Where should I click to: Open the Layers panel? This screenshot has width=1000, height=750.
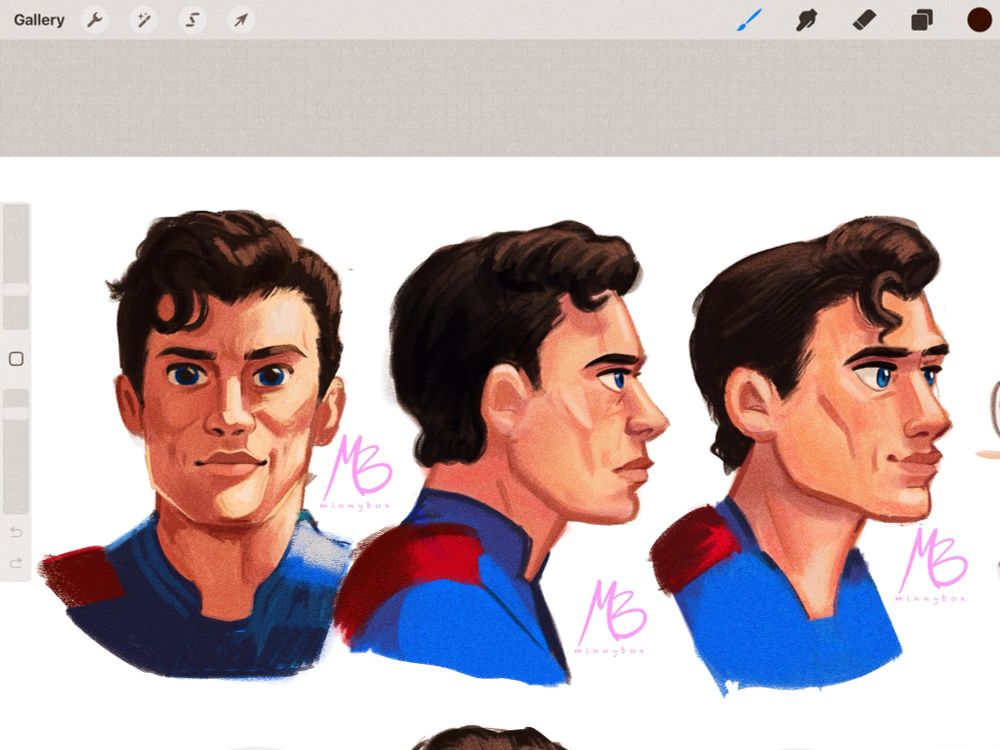922,20
